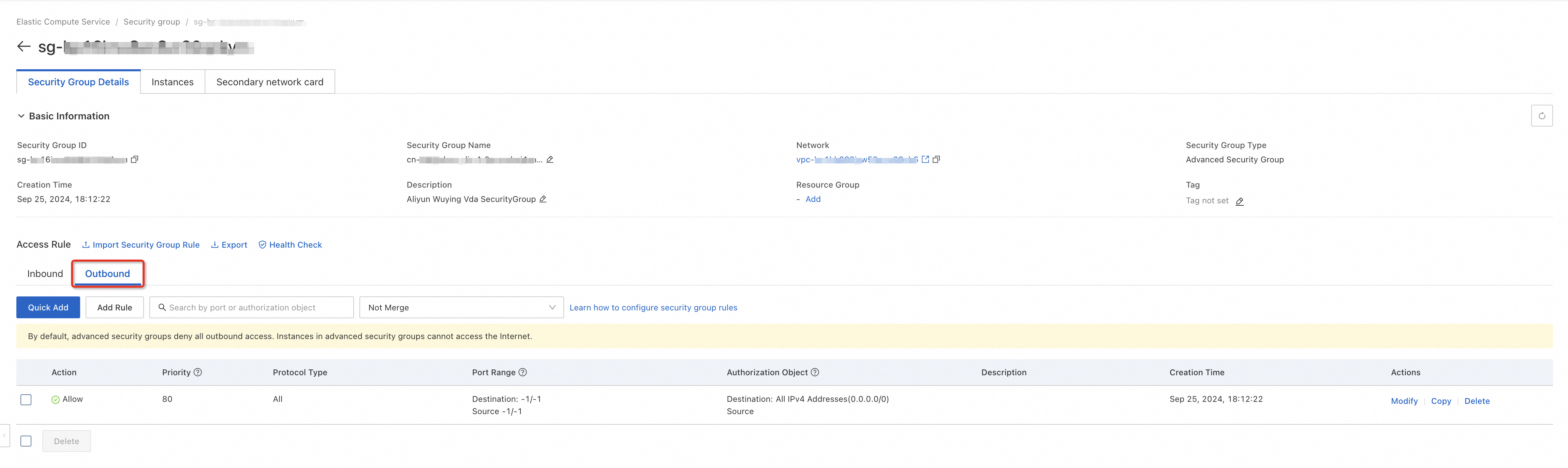1568x468 pixels.
Task: Click the yellow outbound deny notice text
Action: 280,337
